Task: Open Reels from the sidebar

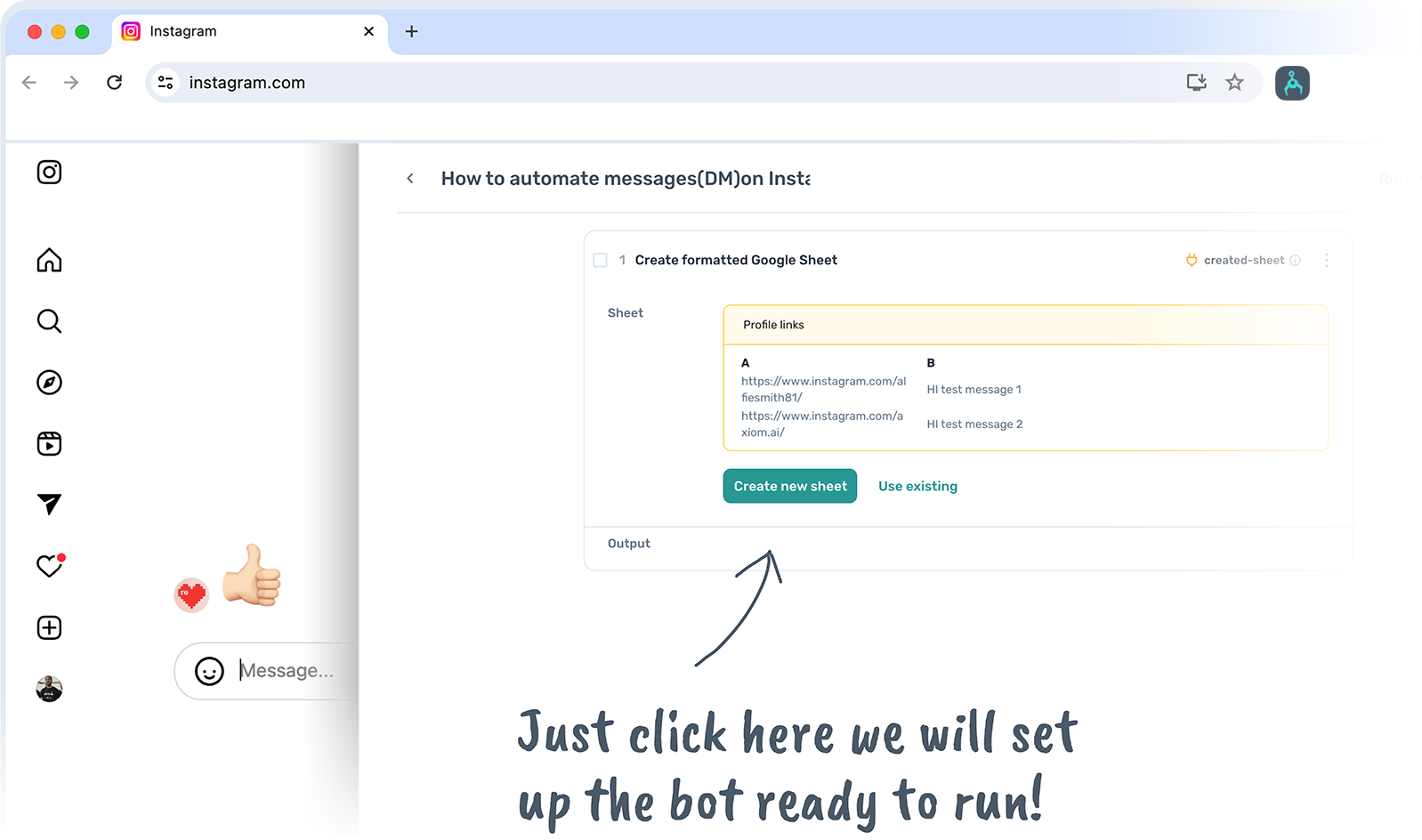Action: (x=49, y=443)
